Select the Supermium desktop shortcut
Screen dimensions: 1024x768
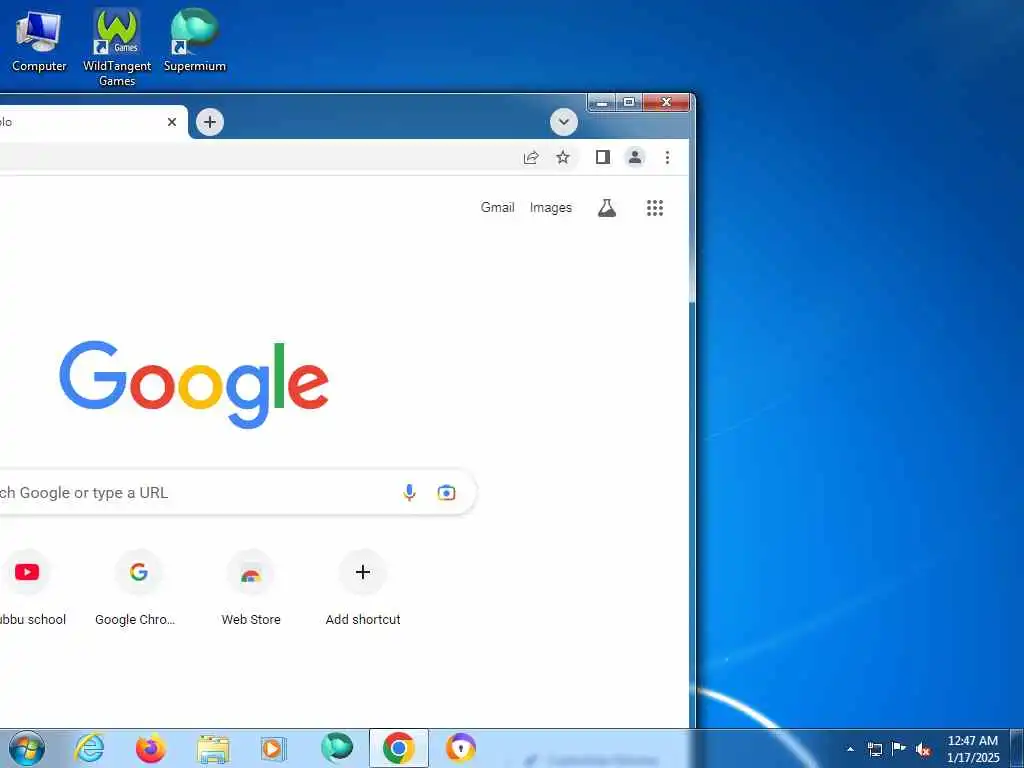coord(195,41)
